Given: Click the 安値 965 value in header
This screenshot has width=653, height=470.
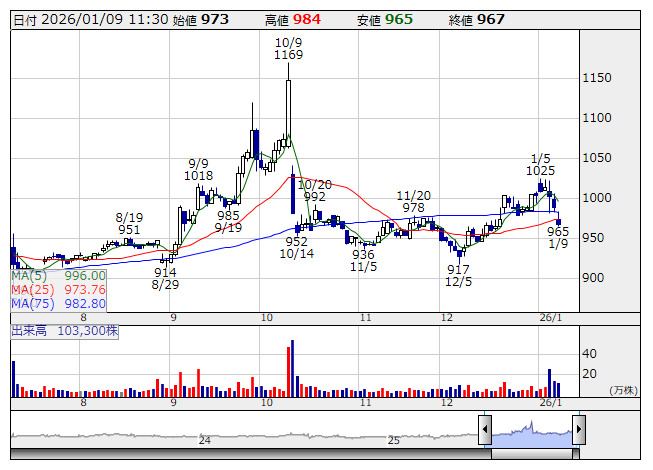Looking at the screenshot, I should tap(384, 20).
